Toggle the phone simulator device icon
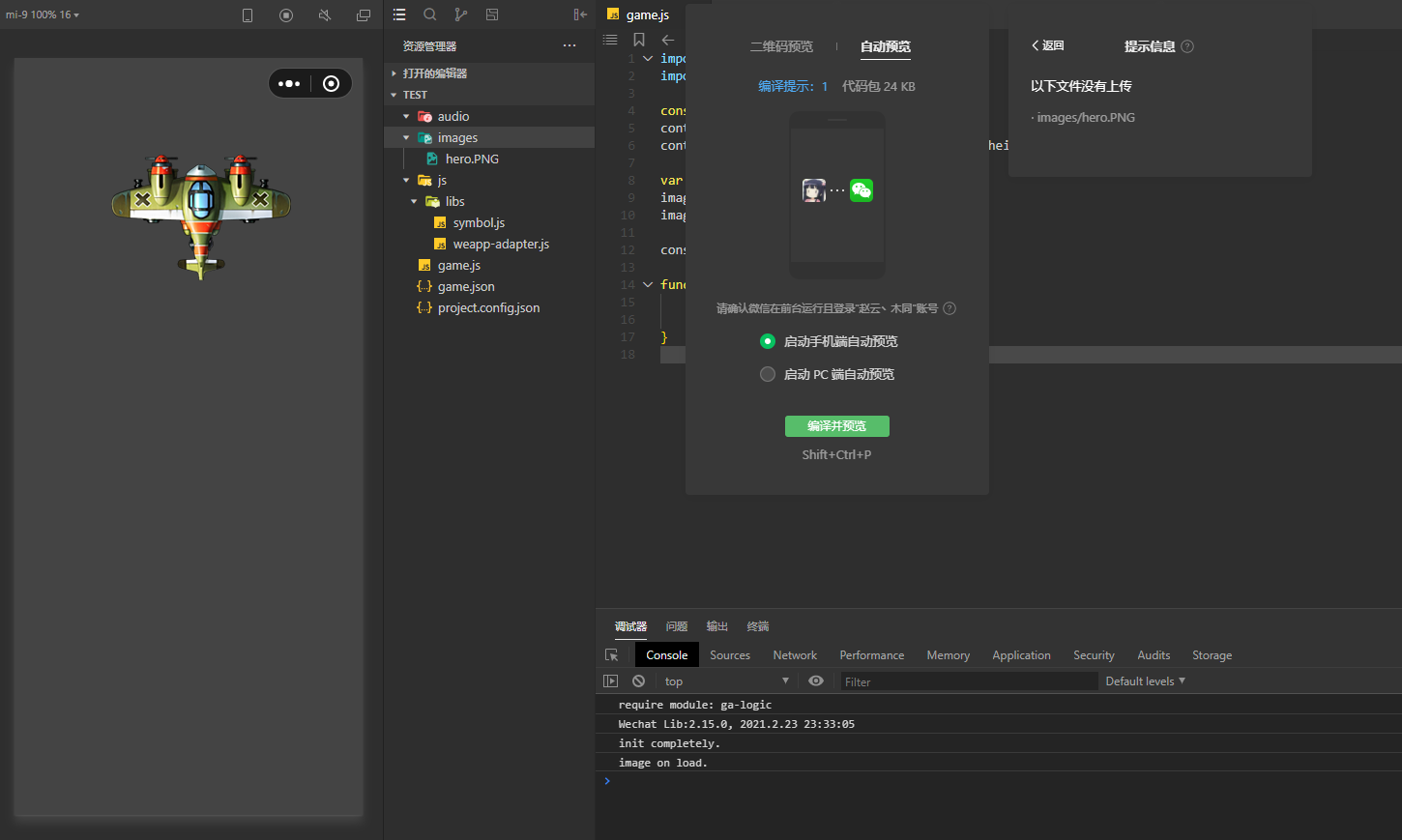 point(248,15)
